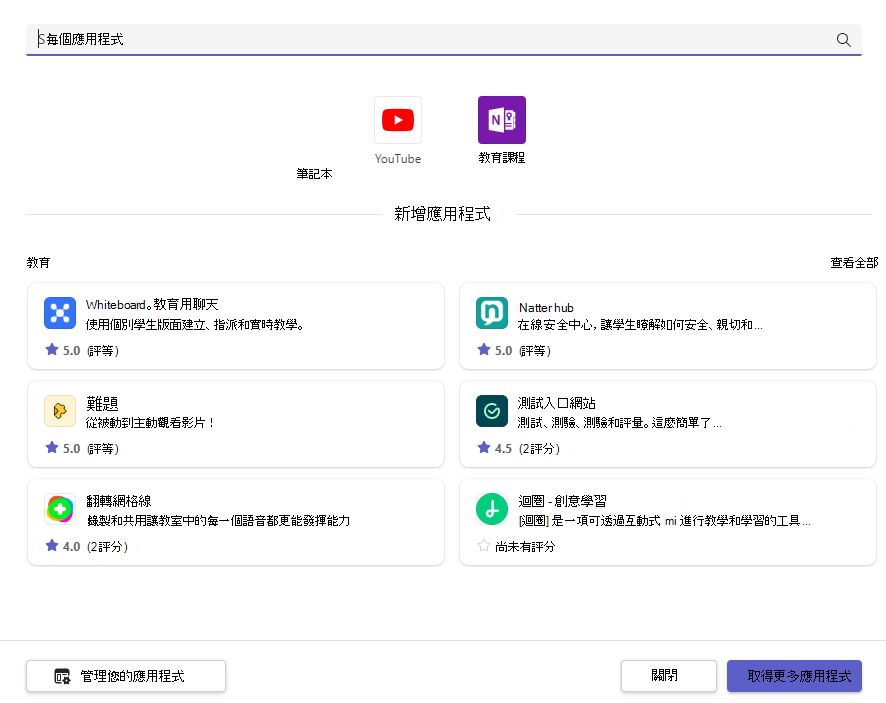The width and height of the screenshot is (886, 703).
Task: Click the 錄製和共用 description on 翻轉網格線
Action: [x=219, y=520]
